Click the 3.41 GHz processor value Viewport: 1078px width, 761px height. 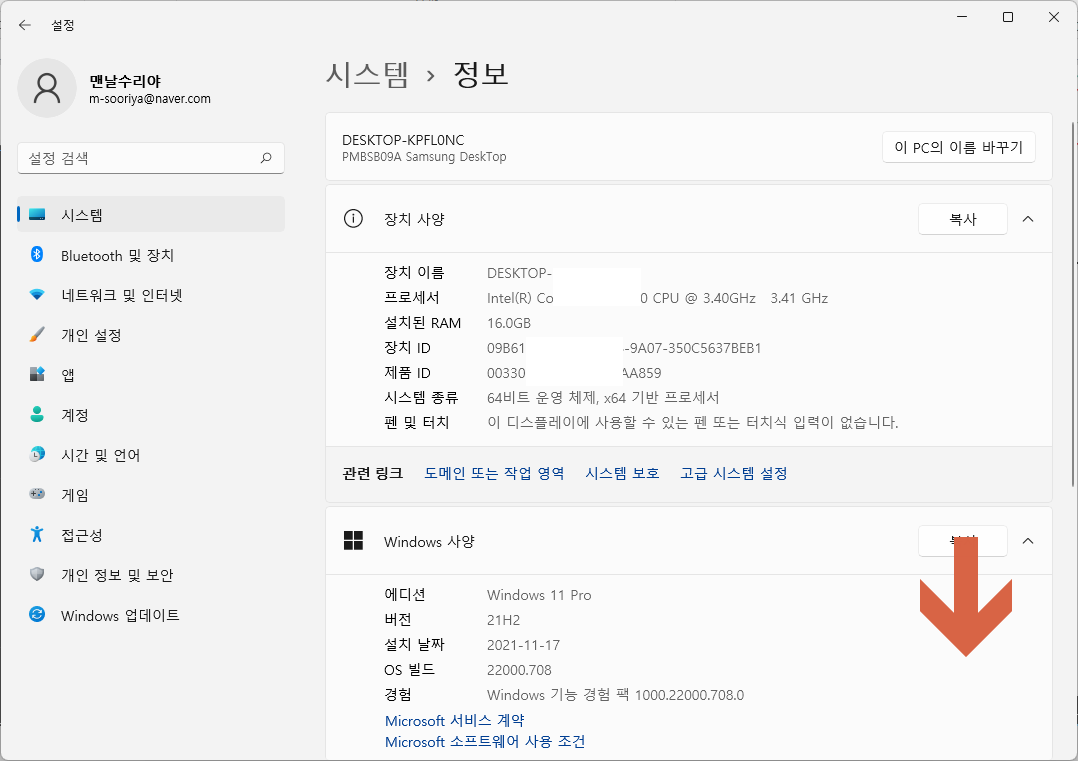pyautogui.click(x=799, y=298)
